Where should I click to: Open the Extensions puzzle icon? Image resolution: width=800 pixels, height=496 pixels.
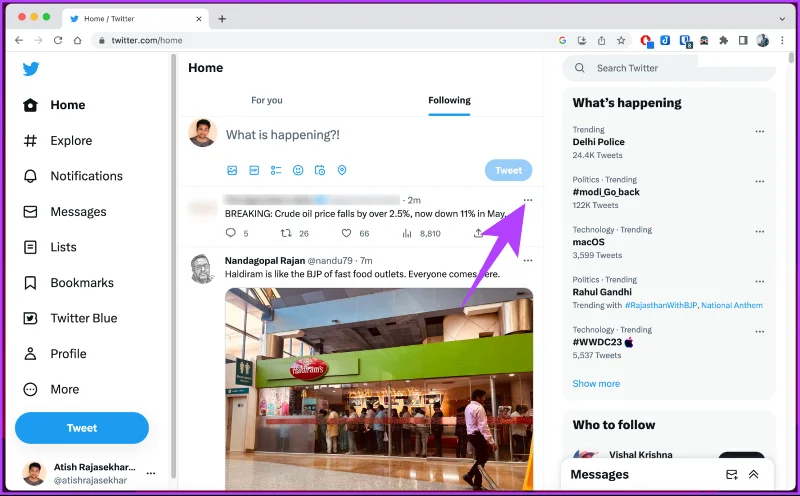(723, 40)
